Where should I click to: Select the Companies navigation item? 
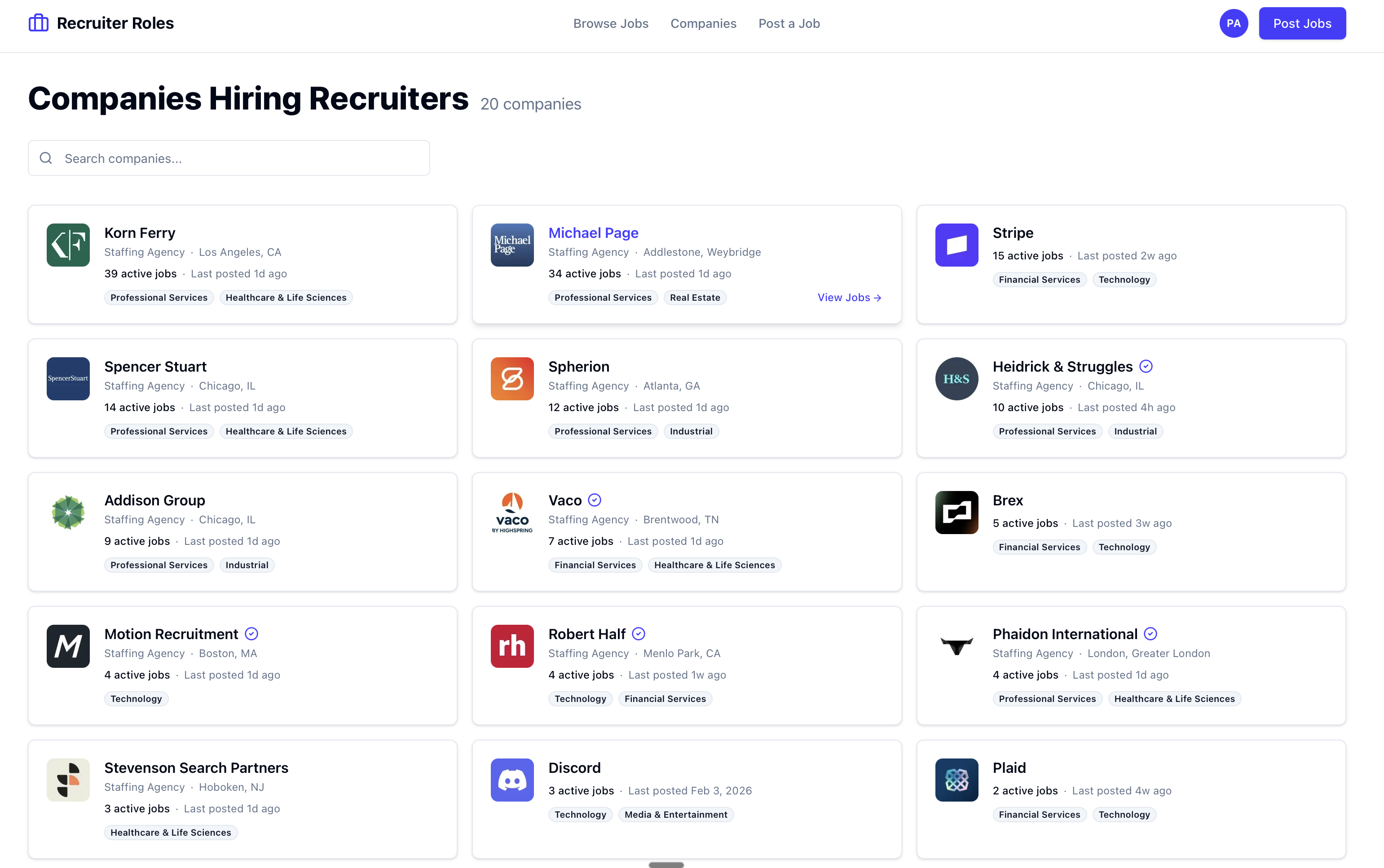pyautogui.click(x=704, y=23)
